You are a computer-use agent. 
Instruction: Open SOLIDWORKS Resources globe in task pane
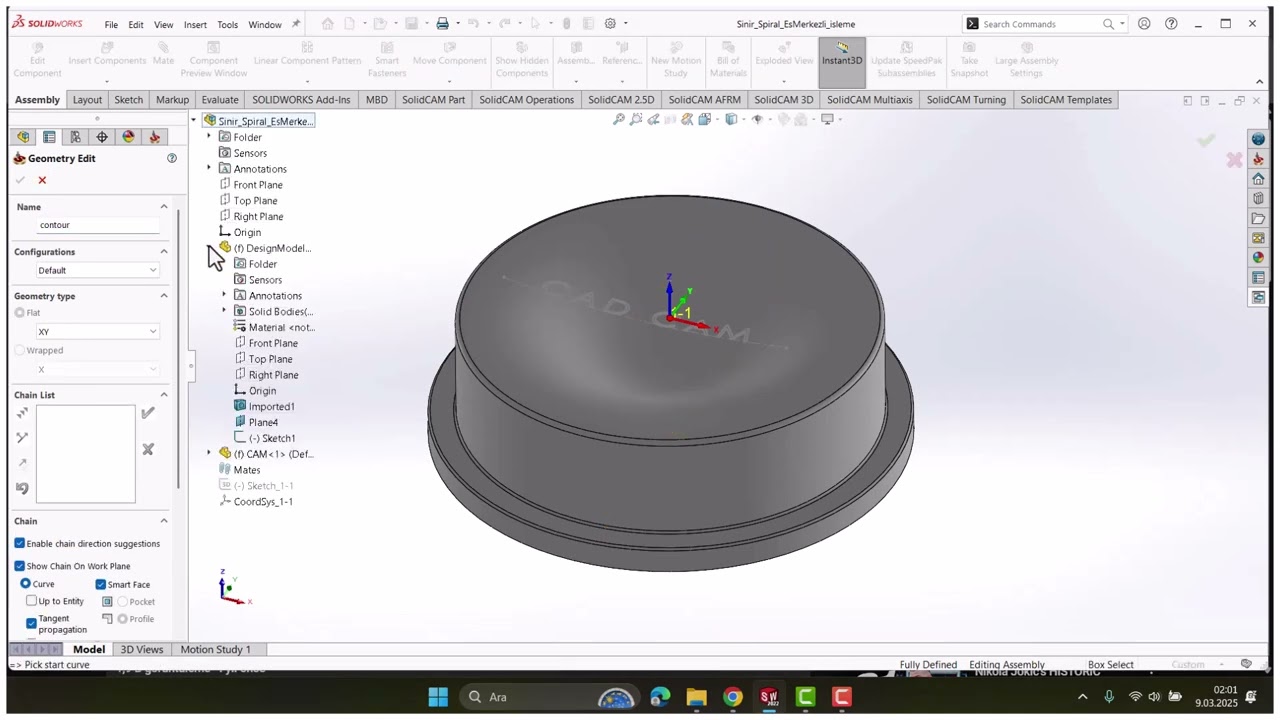(x=1258, y=139)
